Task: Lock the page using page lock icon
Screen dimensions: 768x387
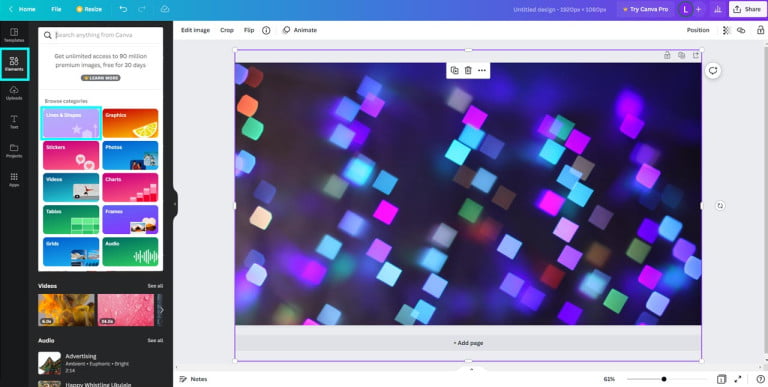Action: tap(667, 55)
